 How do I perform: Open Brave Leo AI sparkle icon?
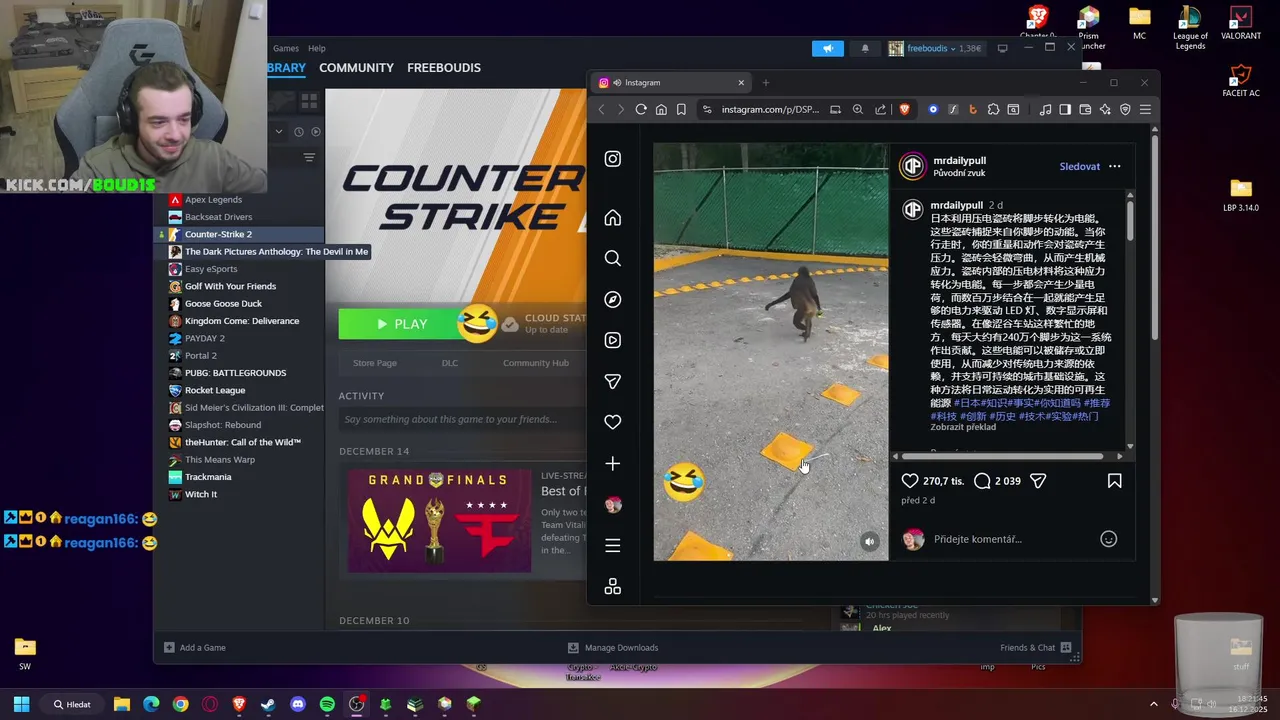point(1105,110)
